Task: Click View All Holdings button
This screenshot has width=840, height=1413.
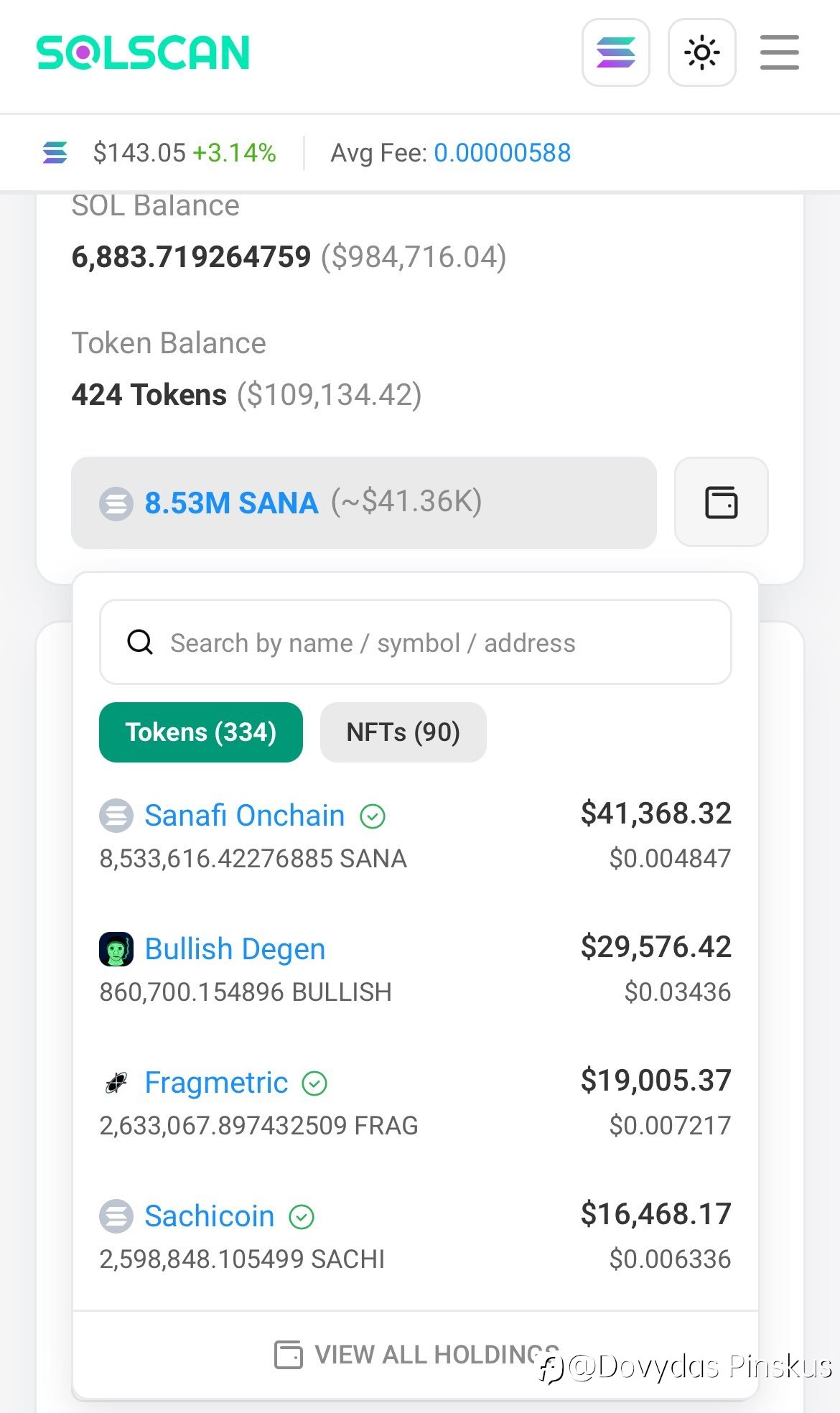Action: [x=416, y=1355]
